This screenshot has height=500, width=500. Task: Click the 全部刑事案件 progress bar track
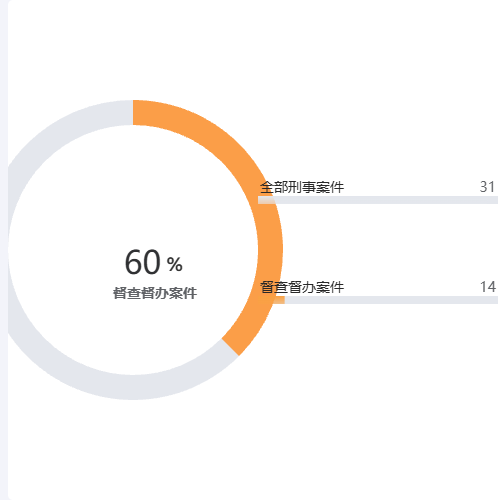pos(378,200)
